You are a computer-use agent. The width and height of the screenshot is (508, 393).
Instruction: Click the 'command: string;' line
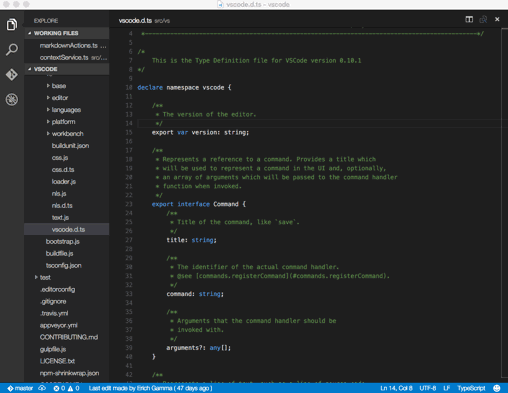coord(195,294)
